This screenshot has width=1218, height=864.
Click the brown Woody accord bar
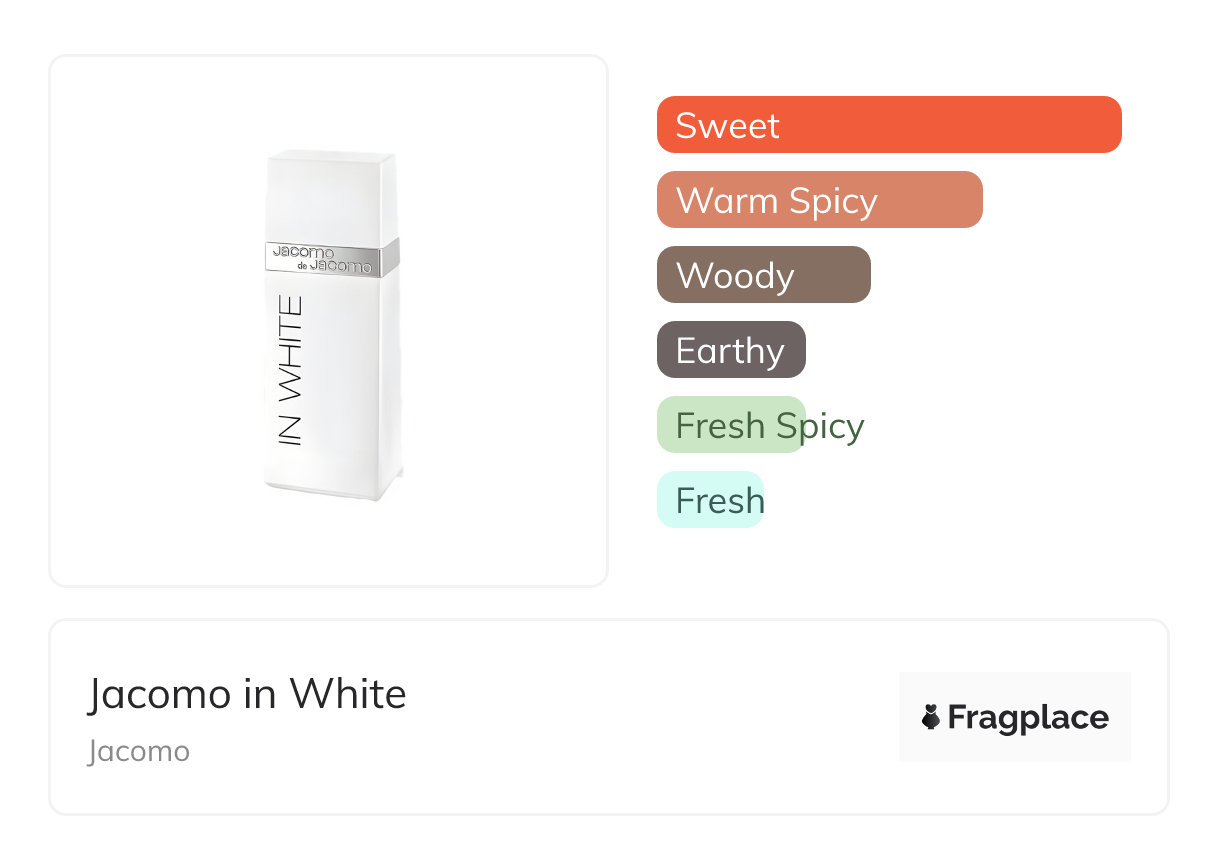763,275
